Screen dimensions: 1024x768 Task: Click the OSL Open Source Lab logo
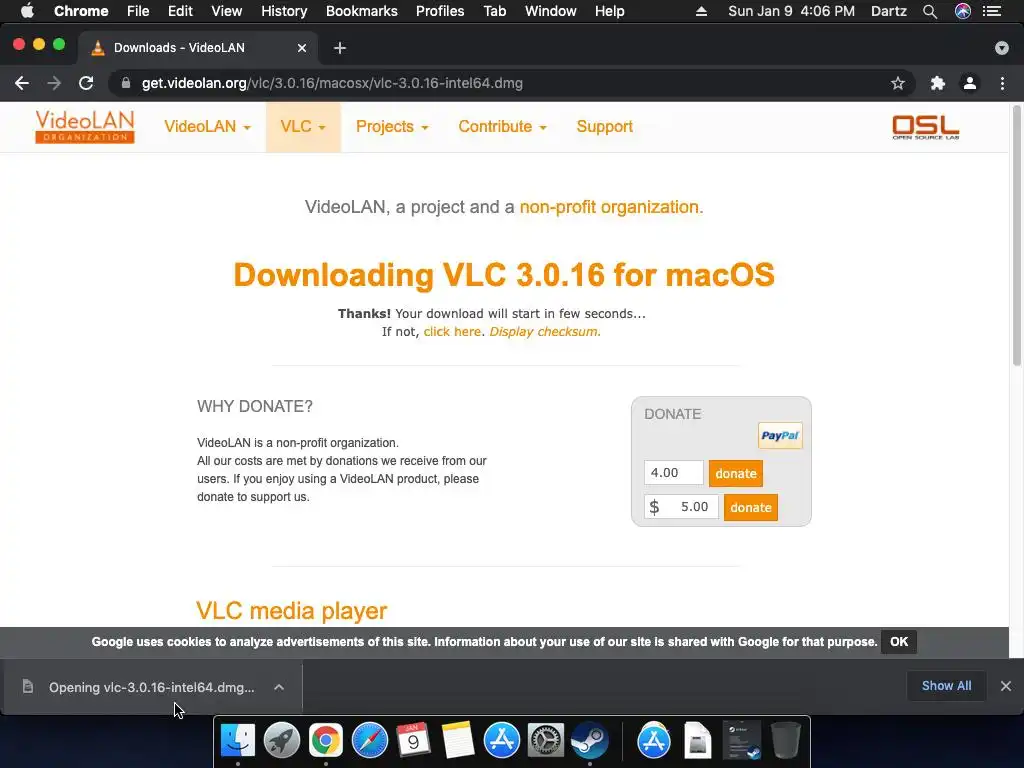pyautogui.click(x=925, y=127)
